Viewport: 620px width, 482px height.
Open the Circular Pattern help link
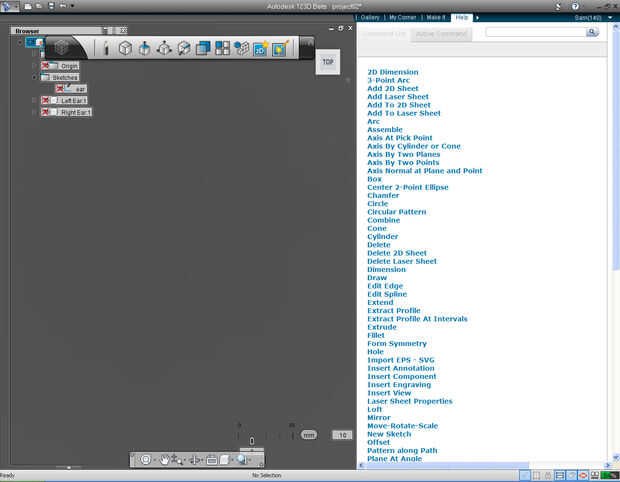pos(397,212)
